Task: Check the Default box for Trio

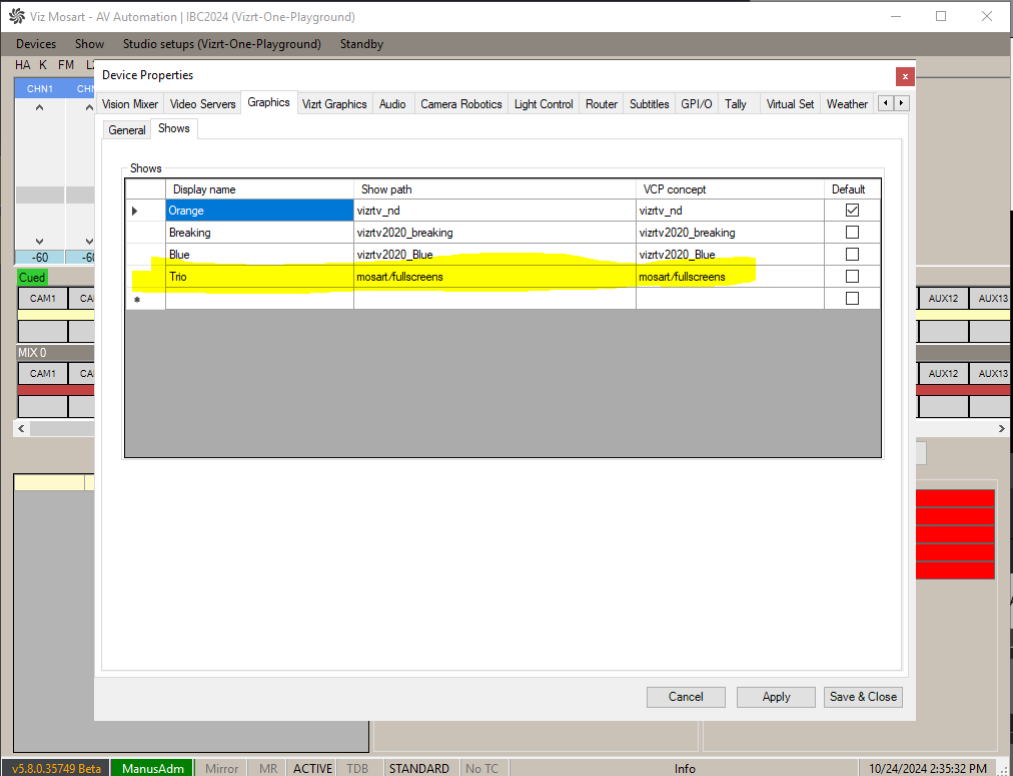Action: (x=852, y=277)
